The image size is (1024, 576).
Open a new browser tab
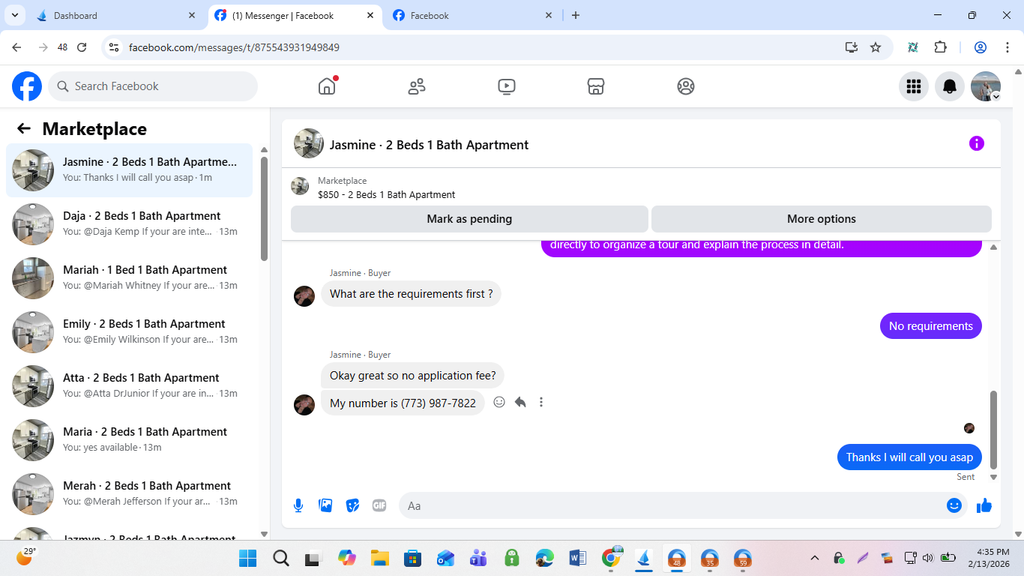point(575,16)
